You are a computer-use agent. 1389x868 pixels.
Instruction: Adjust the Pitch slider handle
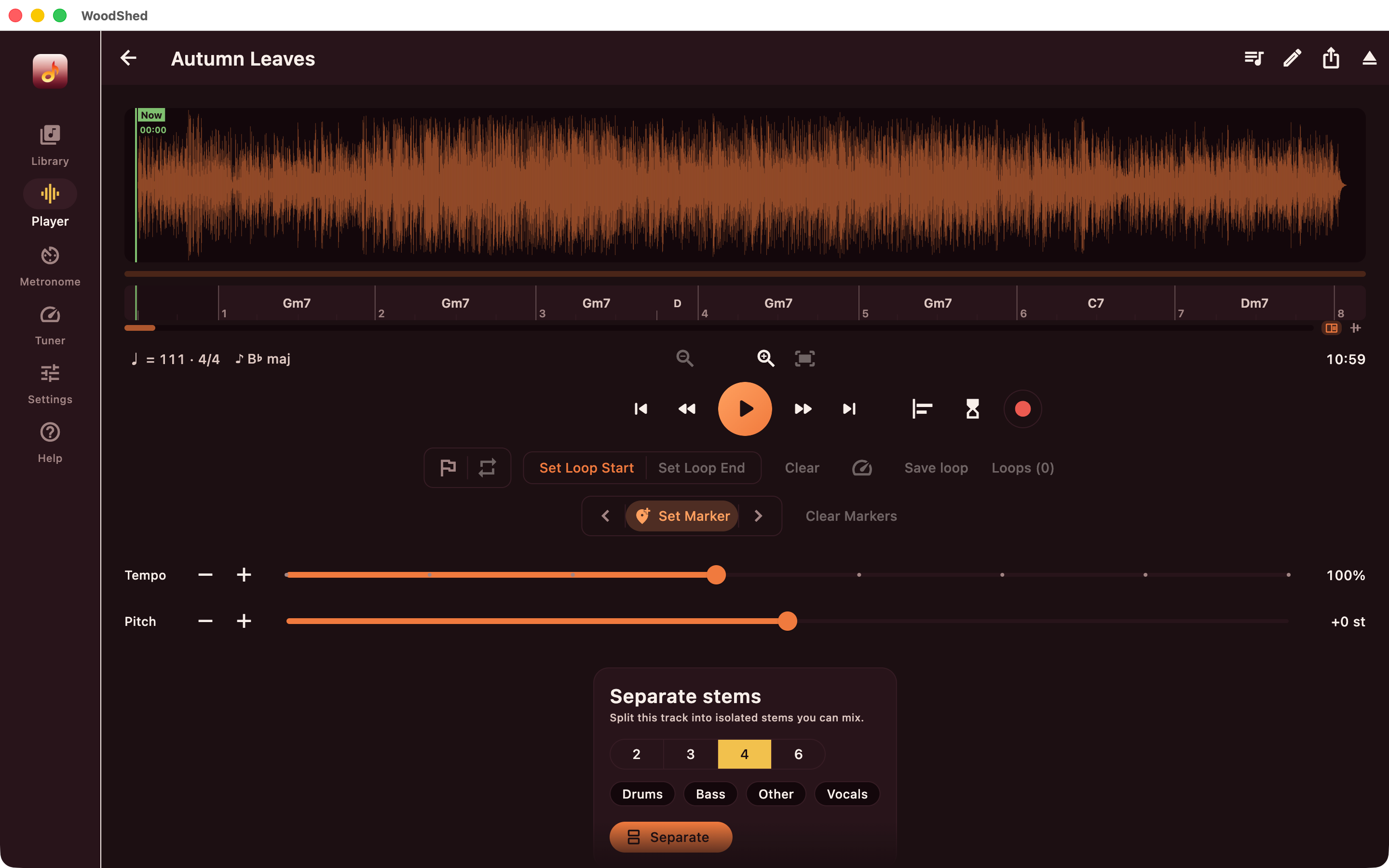click(x=788, y=621)
